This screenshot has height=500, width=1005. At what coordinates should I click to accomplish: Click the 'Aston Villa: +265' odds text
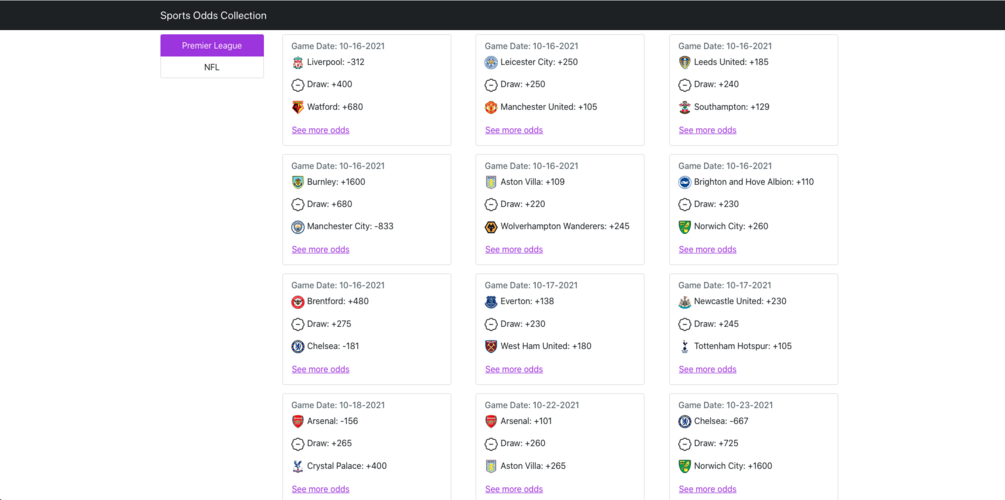(x=533, y=466)
